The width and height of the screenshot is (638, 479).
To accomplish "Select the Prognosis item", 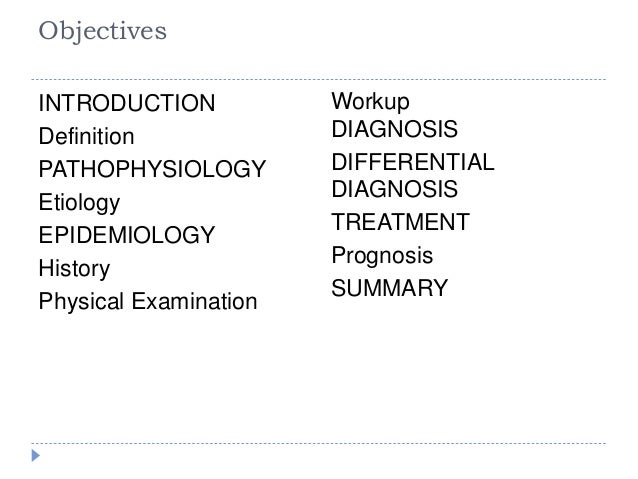I will pos(382,256).
